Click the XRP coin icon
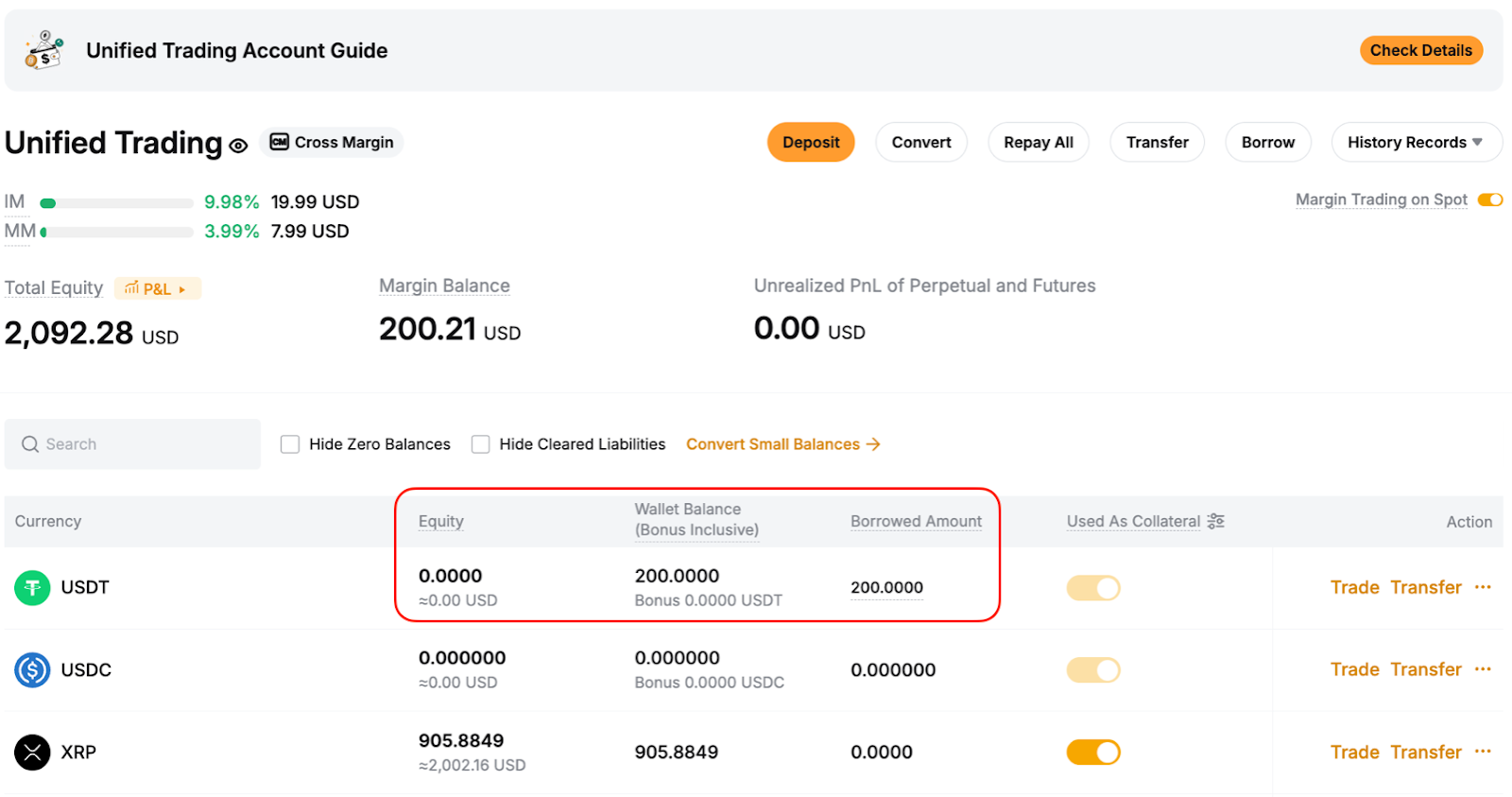1512x797 pixels. pyautogui.click(x=32, y=753)
